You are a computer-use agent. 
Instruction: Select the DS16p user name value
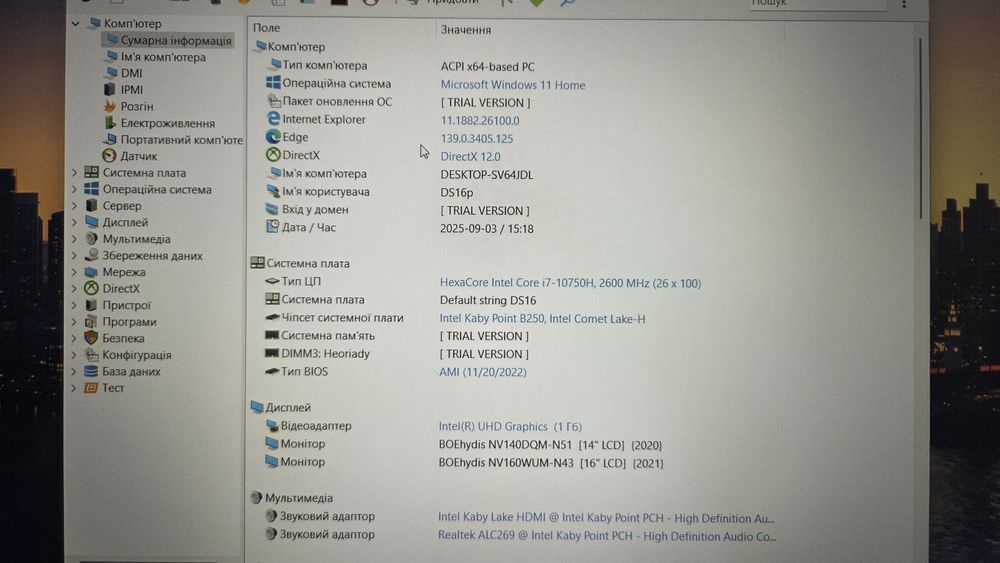(x=457, y=193)
